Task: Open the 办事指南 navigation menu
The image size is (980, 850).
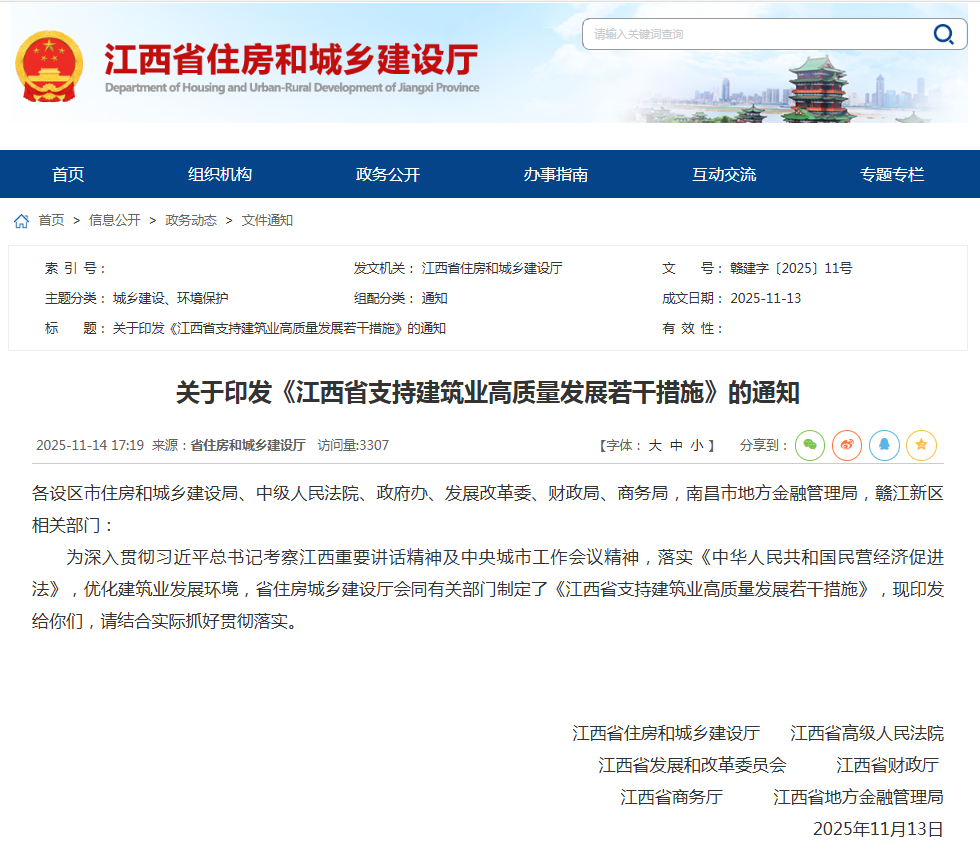Action: (x=556, y=175)
